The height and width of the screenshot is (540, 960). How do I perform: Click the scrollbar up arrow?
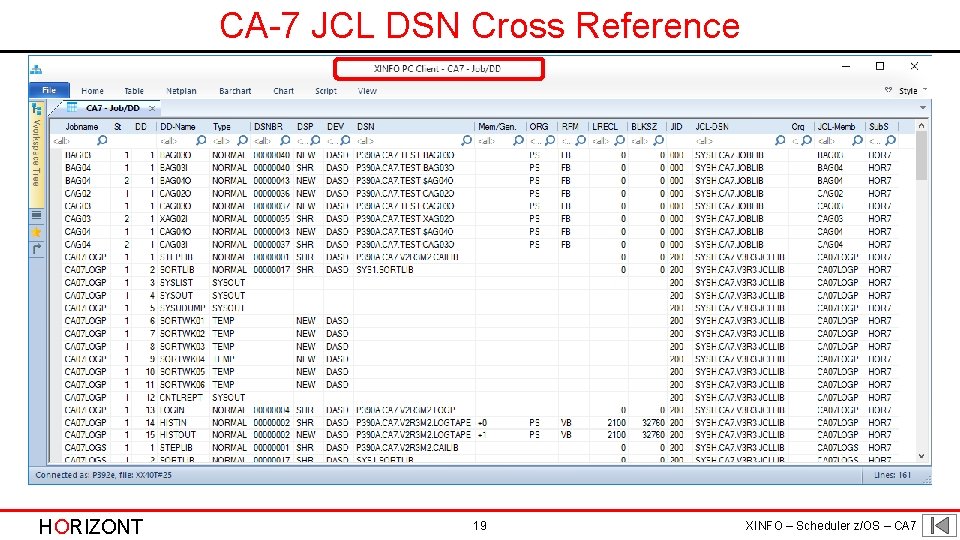921,126
